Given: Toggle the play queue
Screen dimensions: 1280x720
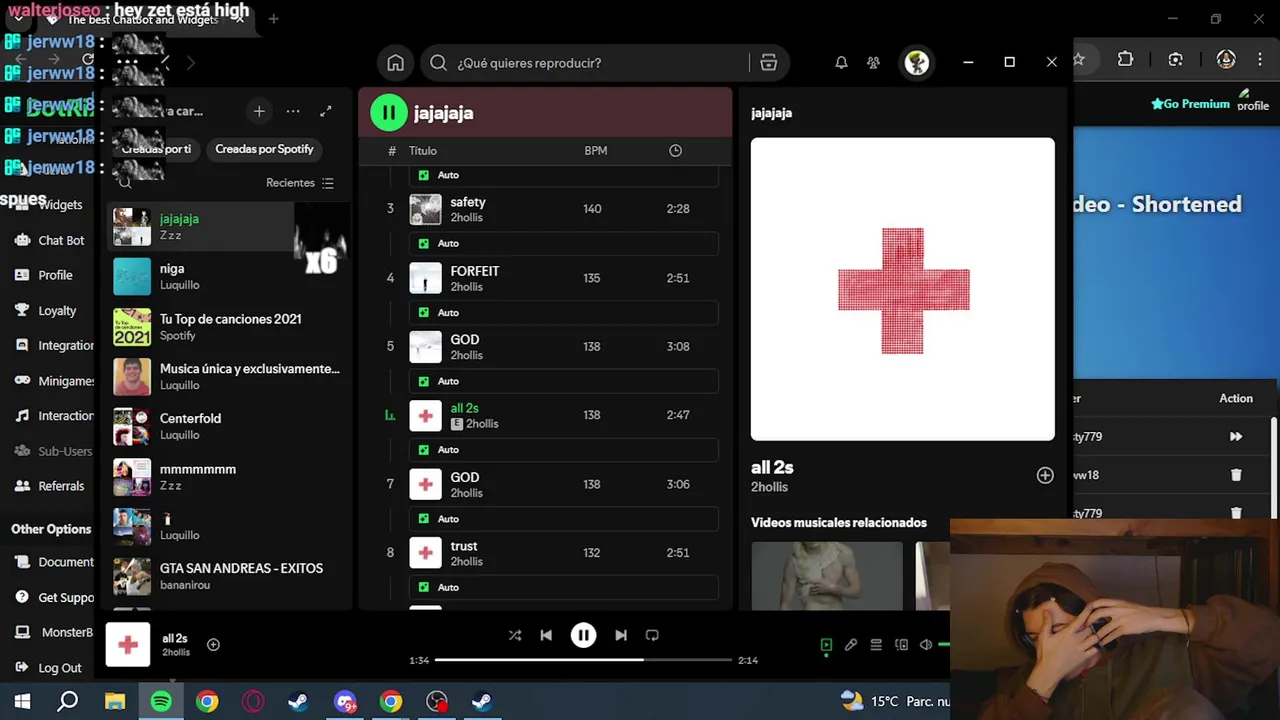Looking at the screenshot, I should click(x=876, y=645).
